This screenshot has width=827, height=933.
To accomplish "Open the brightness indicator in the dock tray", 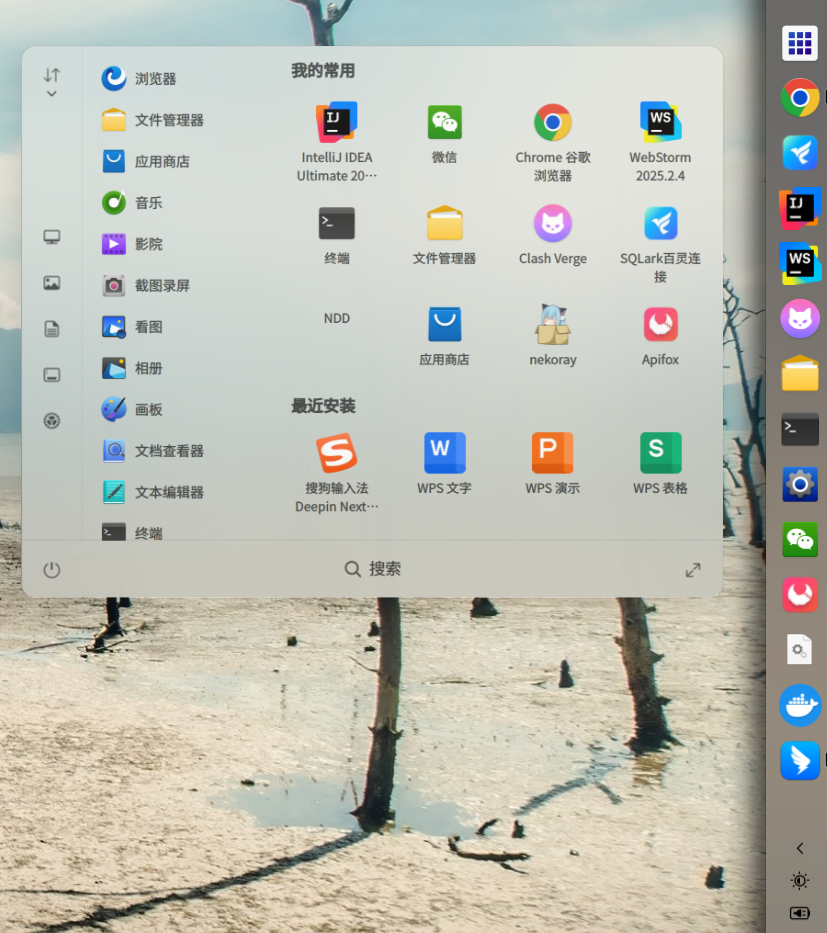I will [x=800, y=881].
